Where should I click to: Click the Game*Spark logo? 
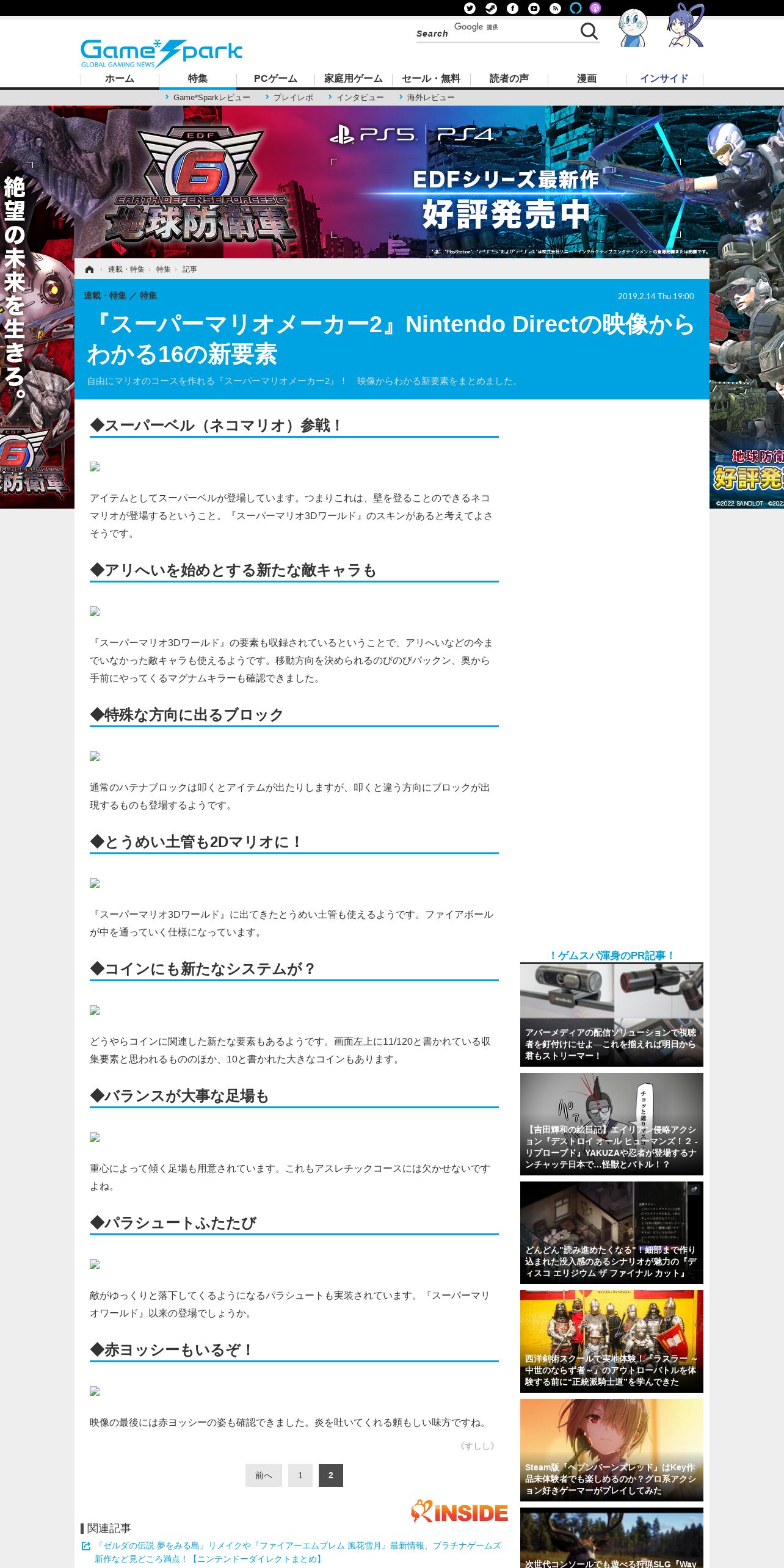162,53
